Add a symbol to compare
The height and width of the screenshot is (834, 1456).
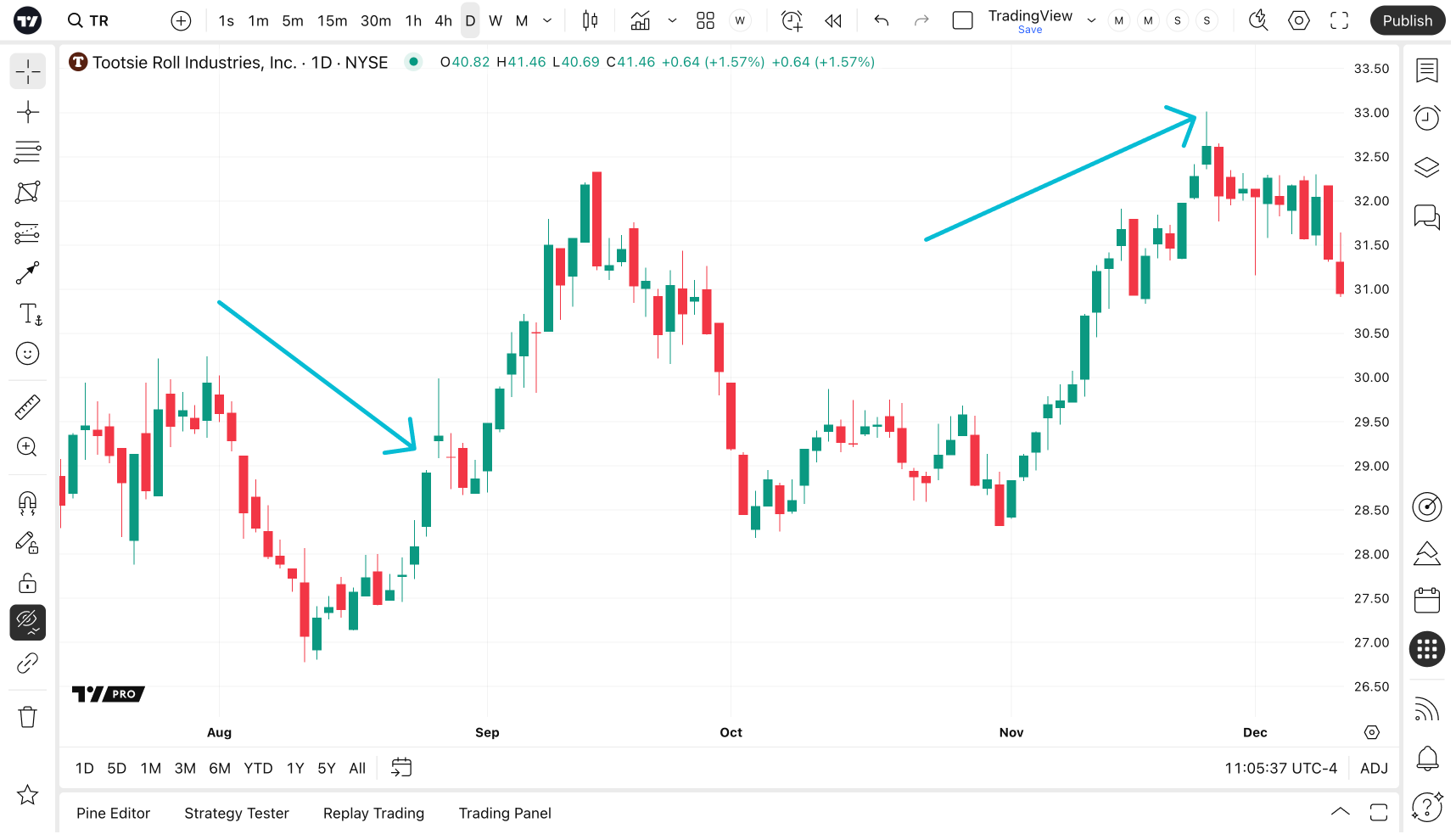coord(181,20)
